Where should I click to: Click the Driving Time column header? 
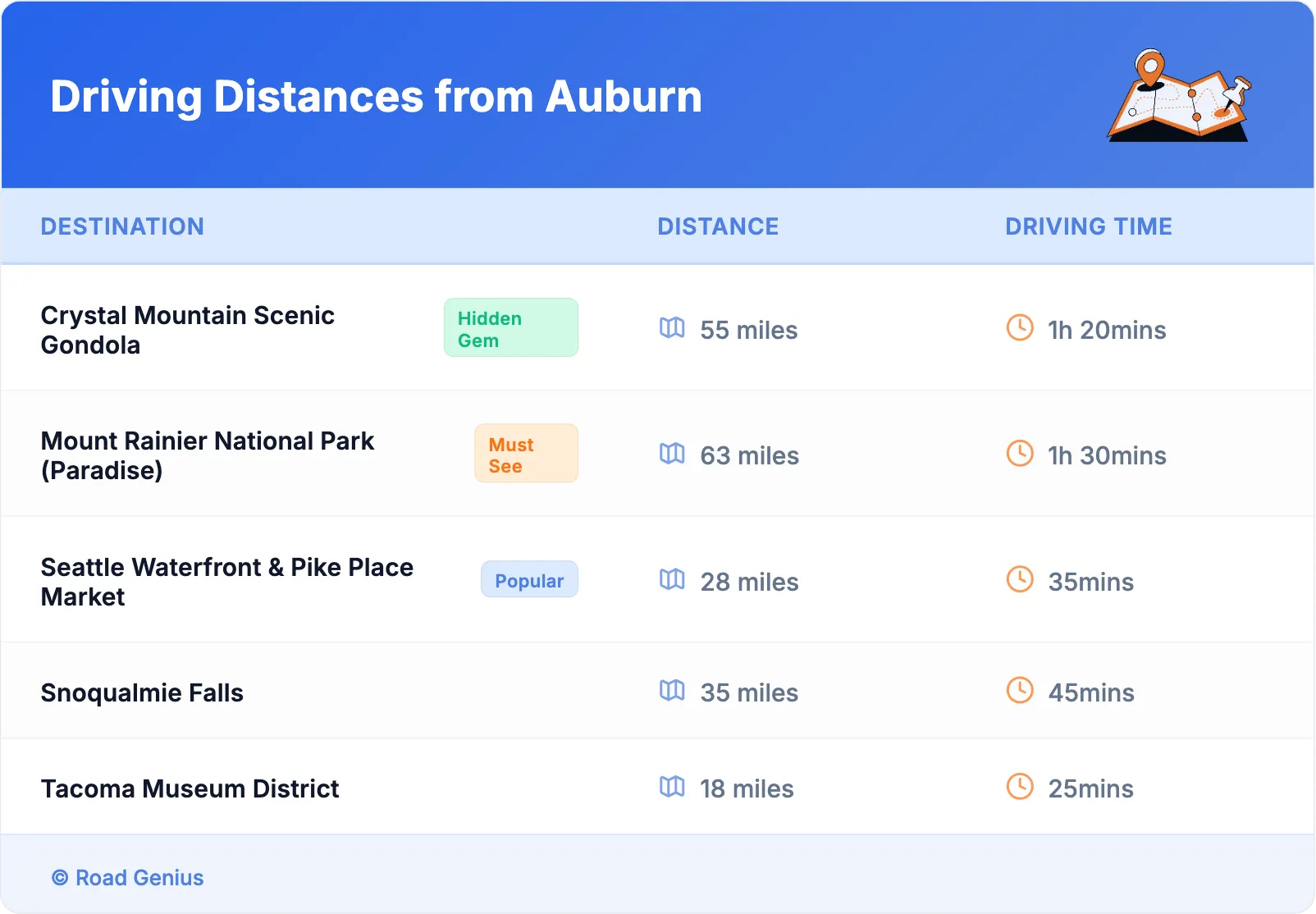coord(1089,226)
